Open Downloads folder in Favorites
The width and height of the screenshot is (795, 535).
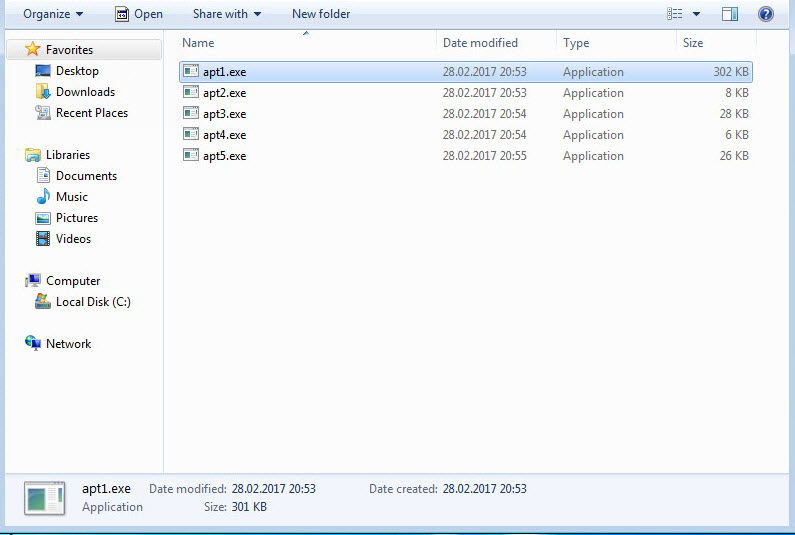click(x=85, y=92)
